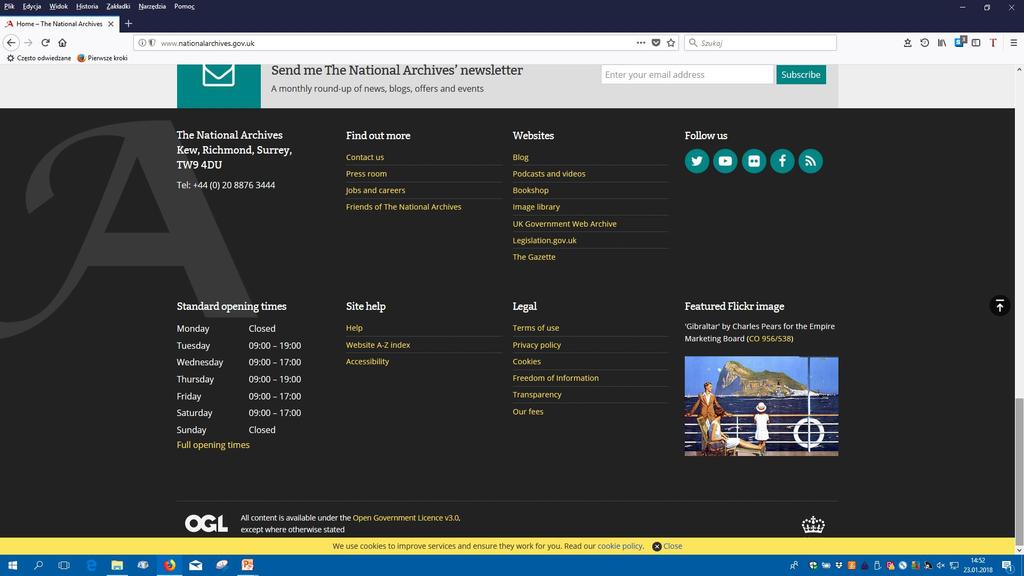Select the Home – The National Archives tab
The height and width of the screenshot is (576, 1024).
click(x=59, y=24)
